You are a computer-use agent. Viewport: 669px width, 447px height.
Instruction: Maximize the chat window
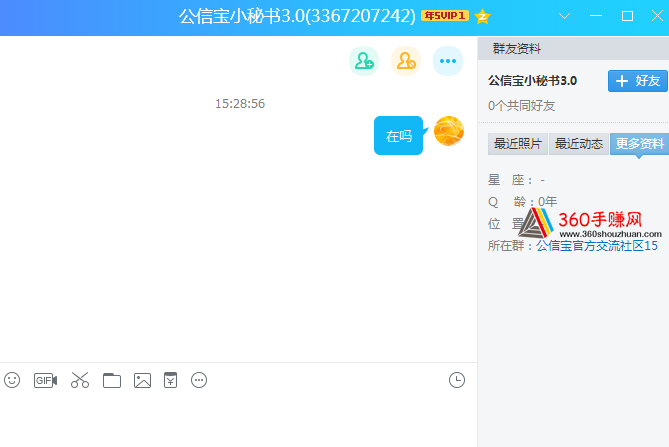pos(627,16)
